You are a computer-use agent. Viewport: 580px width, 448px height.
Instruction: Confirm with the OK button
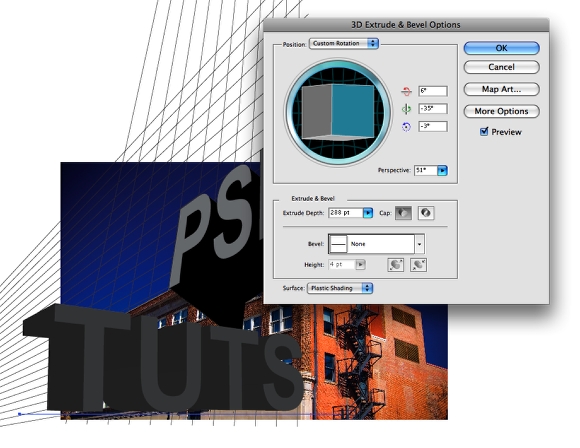pos(501,48)
